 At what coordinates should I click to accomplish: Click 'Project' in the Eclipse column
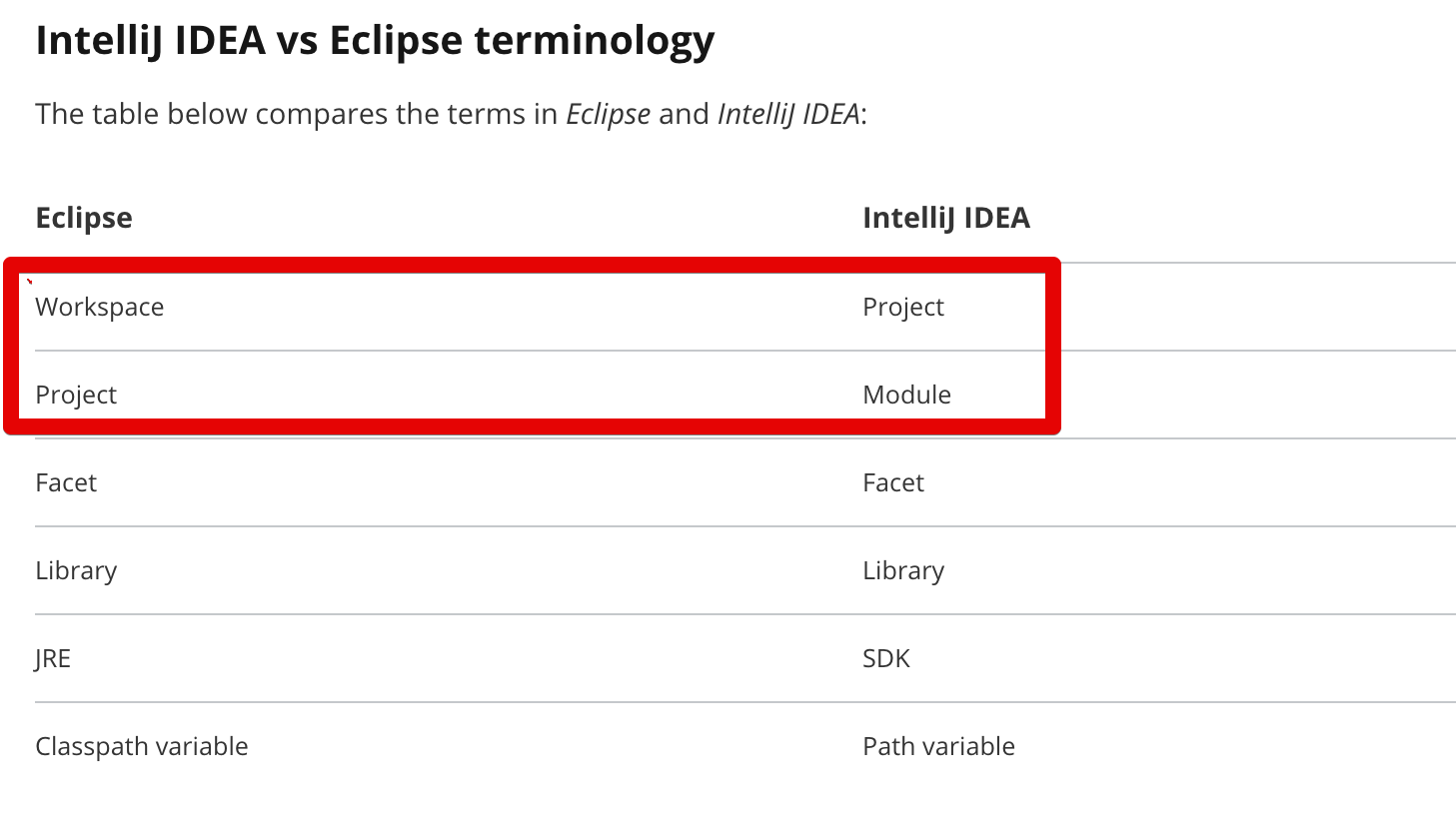[x=76, y=396]
